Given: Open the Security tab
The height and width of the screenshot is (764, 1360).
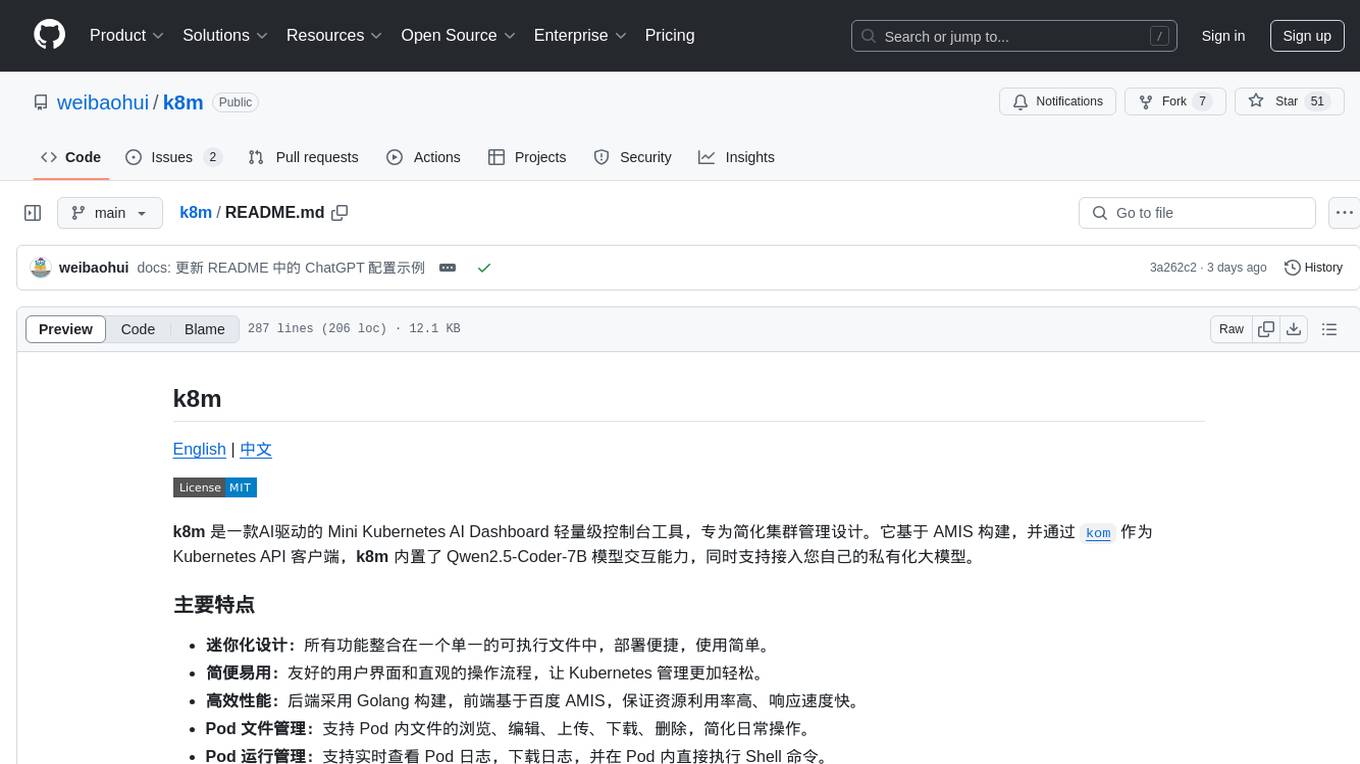Looking at the screenshot, I should click(632, 157).
